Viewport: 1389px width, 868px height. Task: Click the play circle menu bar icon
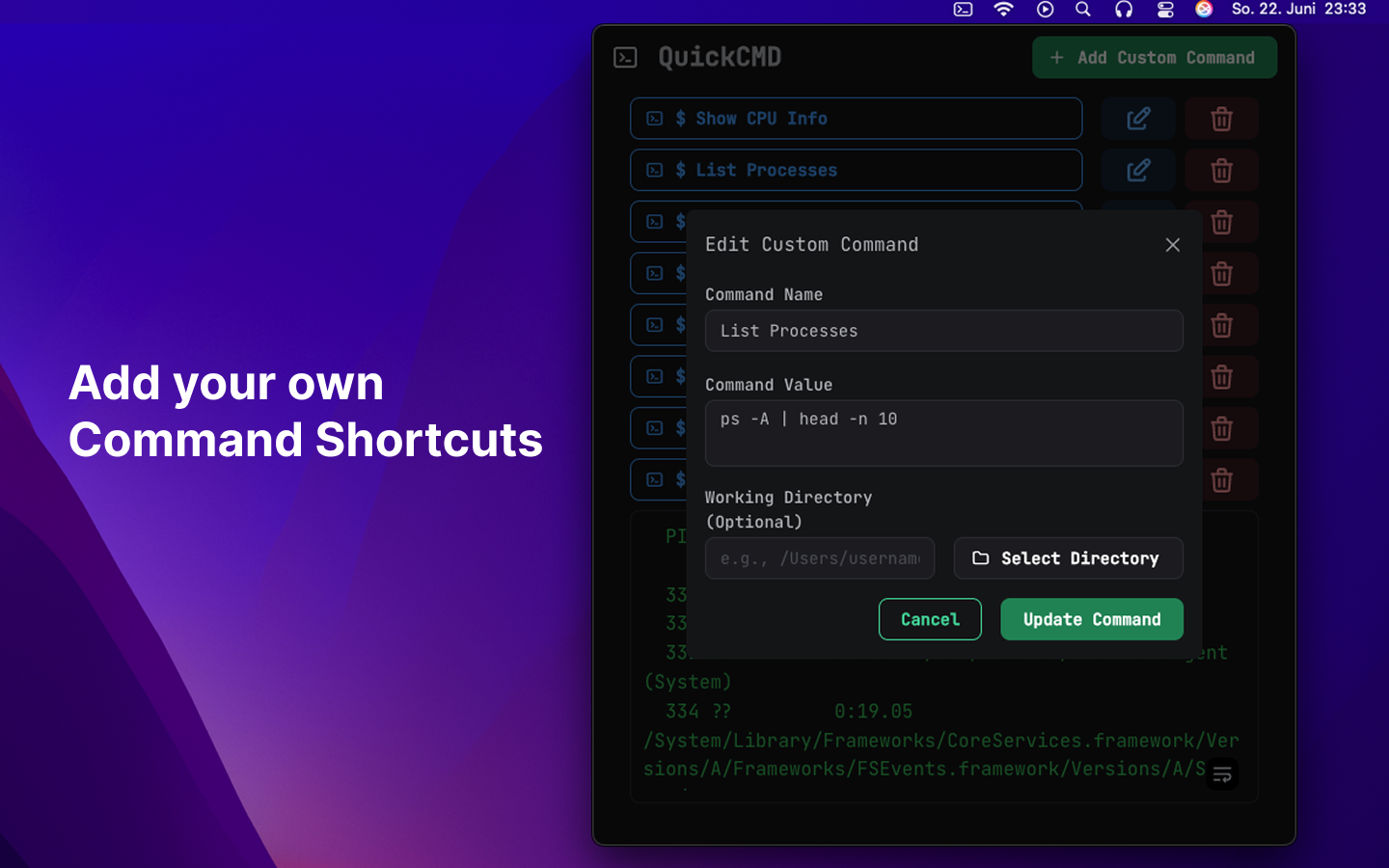pyautogui.click(x=1045, y=10)
